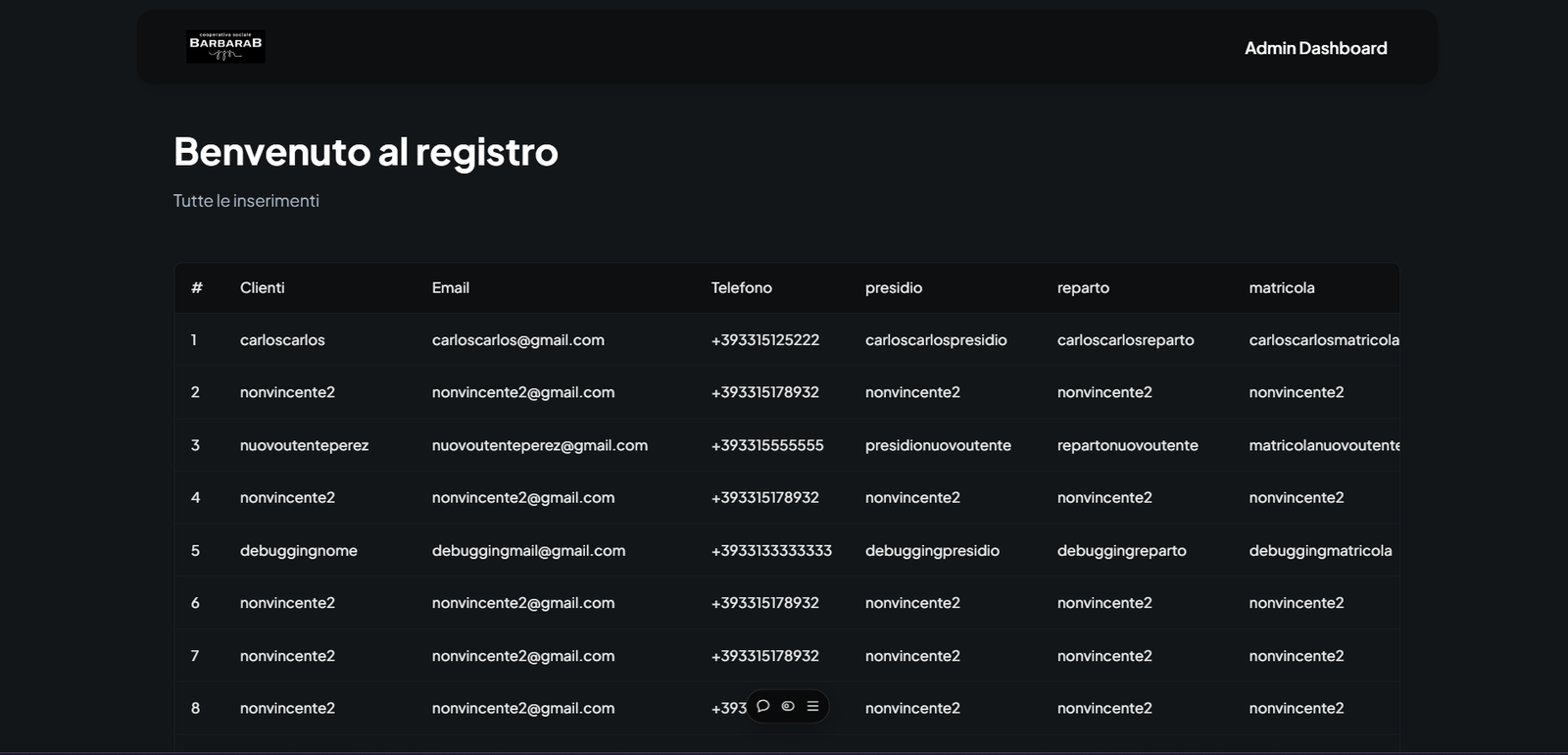Select row 7 client name nonvincente2

287,656
